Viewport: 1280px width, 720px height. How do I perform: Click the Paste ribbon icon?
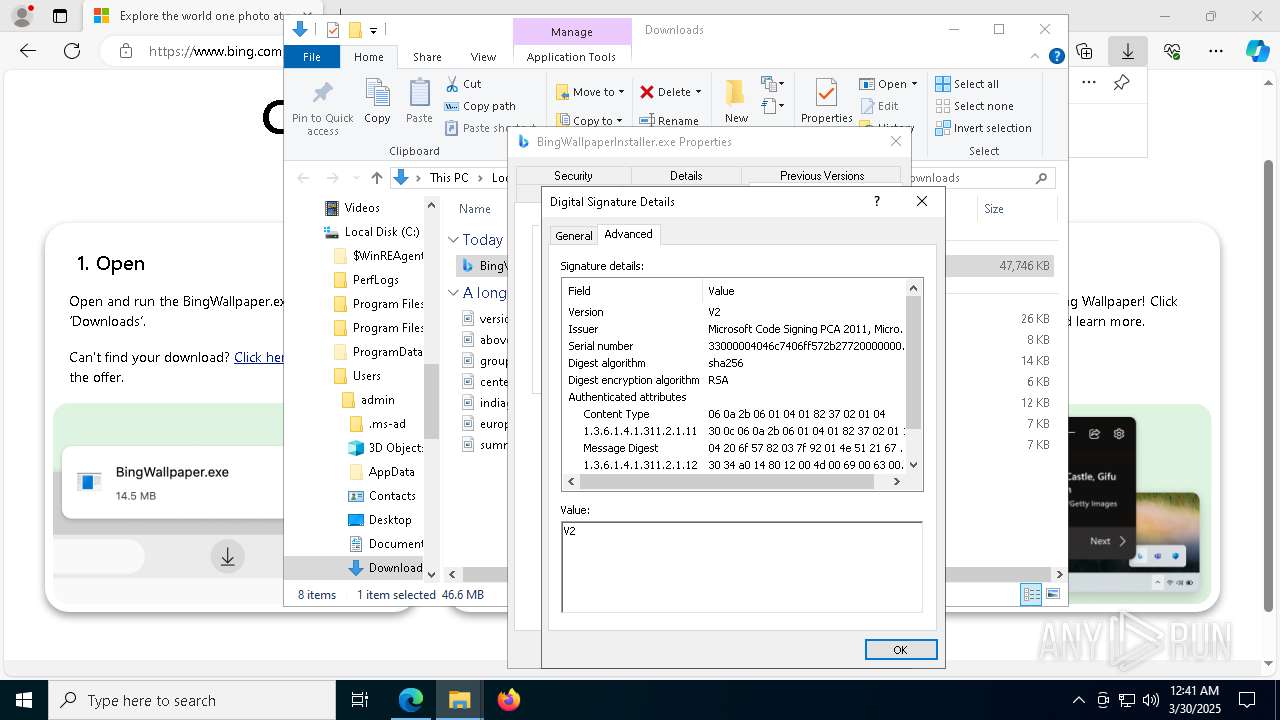pos(419,101)
